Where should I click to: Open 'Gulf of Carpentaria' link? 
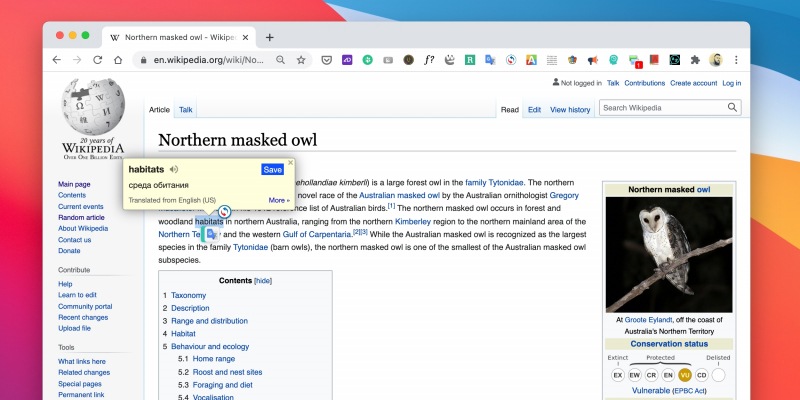pyautogui.click(x=317, y=234)
